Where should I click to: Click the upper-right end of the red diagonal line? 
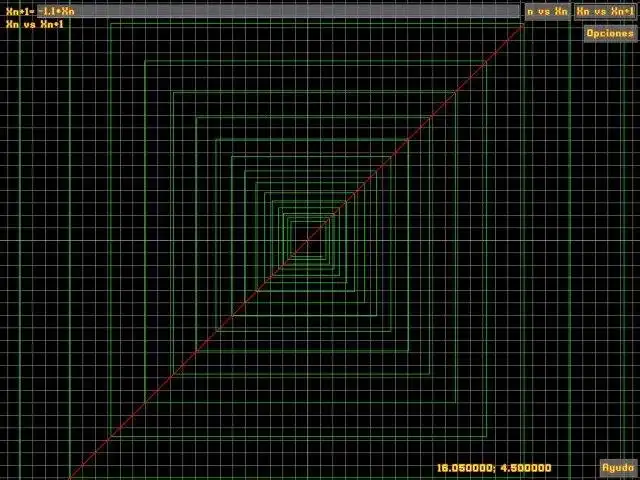pos(522,25)
